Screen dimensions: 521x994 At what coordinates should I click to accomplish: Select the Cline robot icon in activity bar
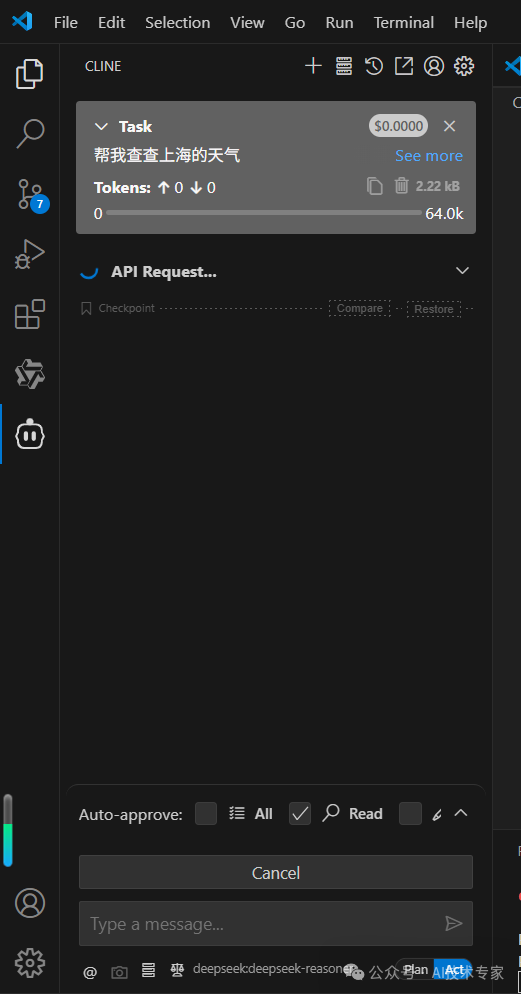pyautogui.click(x=30, y=434)
